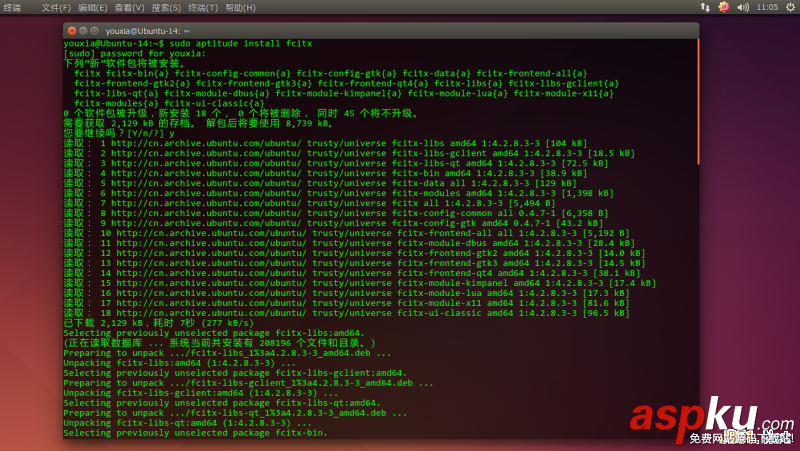
Task: Click the line for download 2 fcitx-libs-gclient
Action: point(349,154)
